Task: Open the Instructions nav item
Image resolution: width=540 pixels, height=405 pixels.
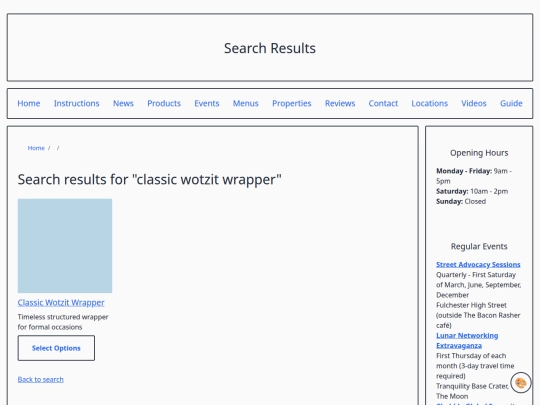Action: (76, 103)
